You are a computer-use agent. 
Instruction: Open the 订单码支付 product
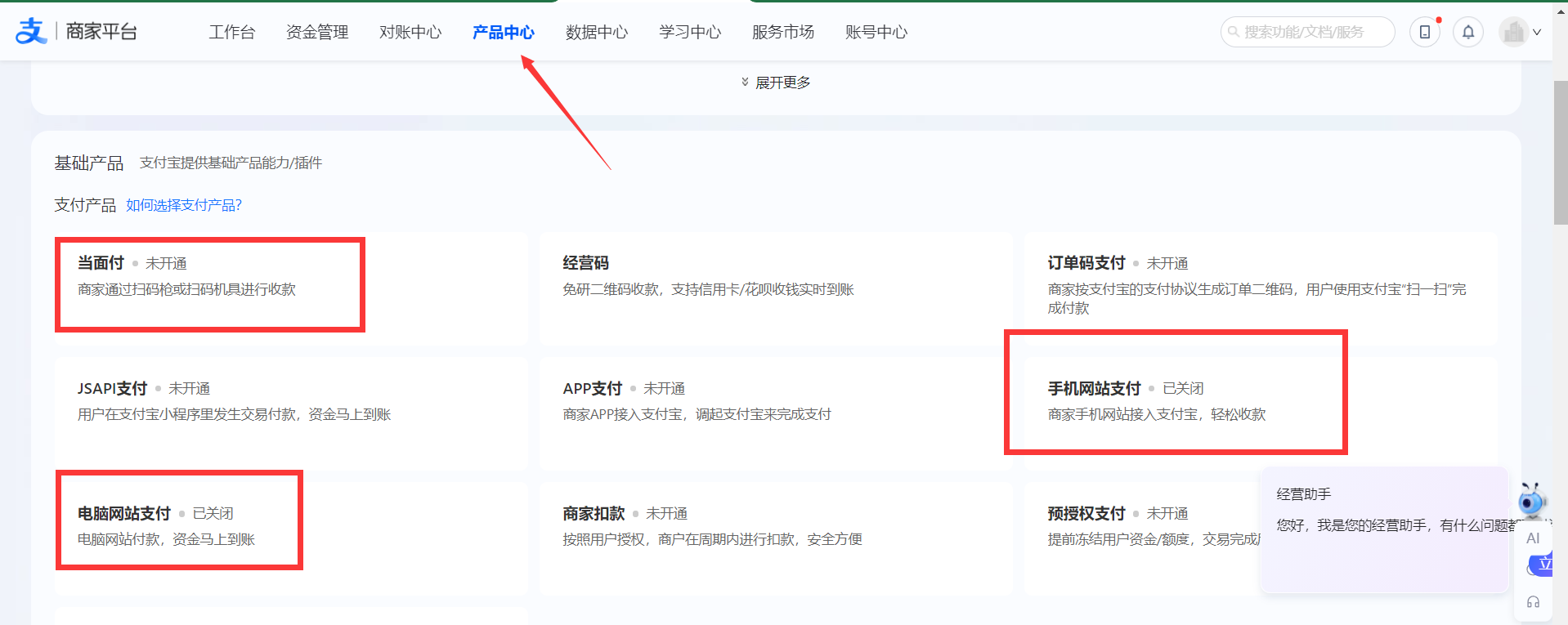(x=1261, y=288)
